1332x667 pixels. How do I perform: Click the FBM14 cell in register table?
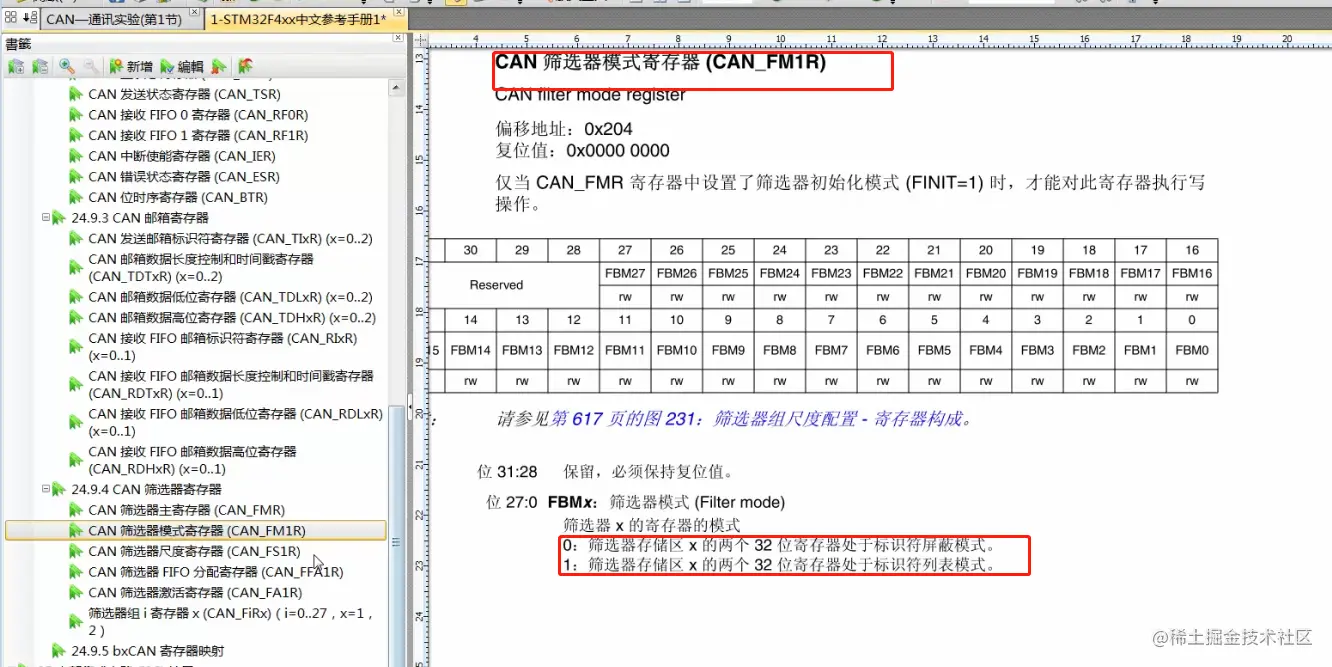tap(470, 350)
